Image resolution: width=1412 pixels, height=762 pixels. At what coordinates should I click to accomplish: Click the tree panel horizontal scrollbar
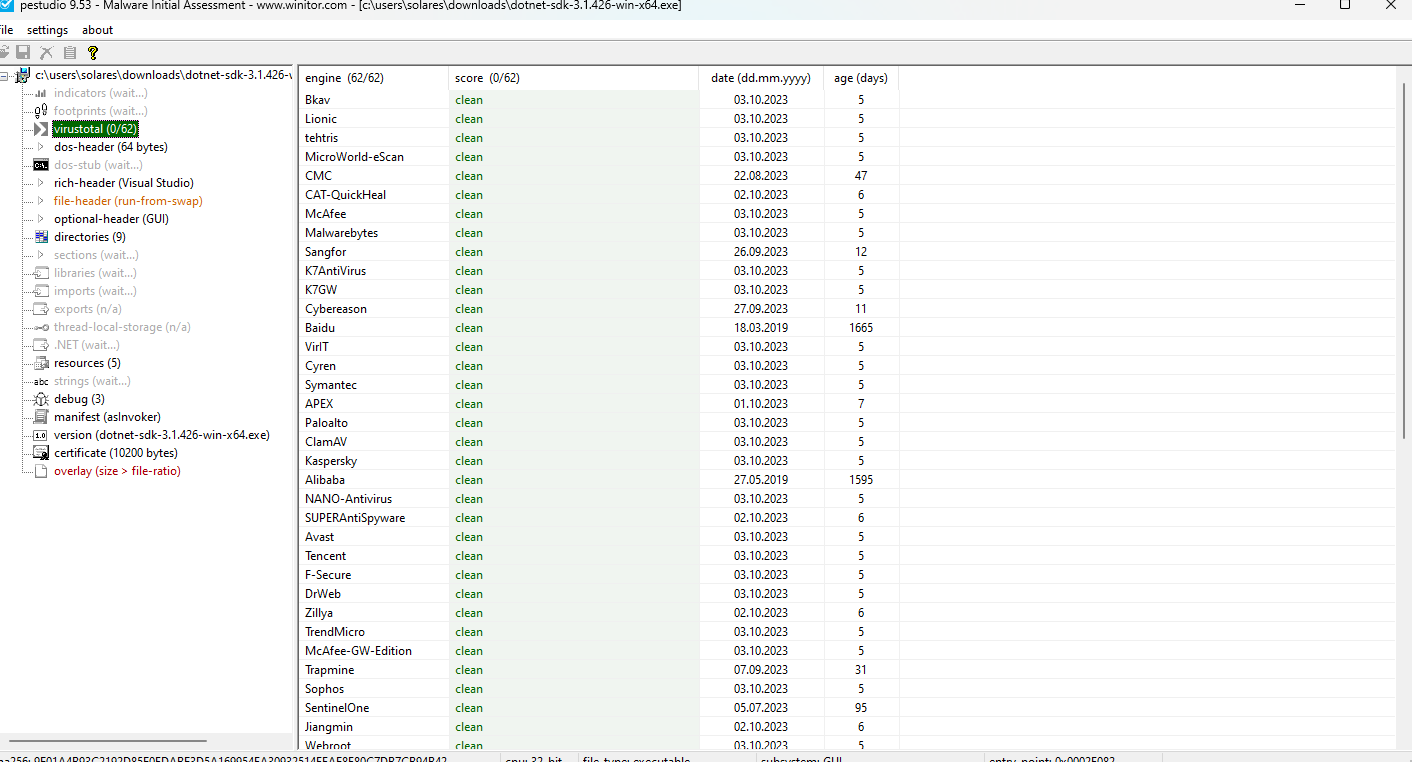click(x=108, y=741)
